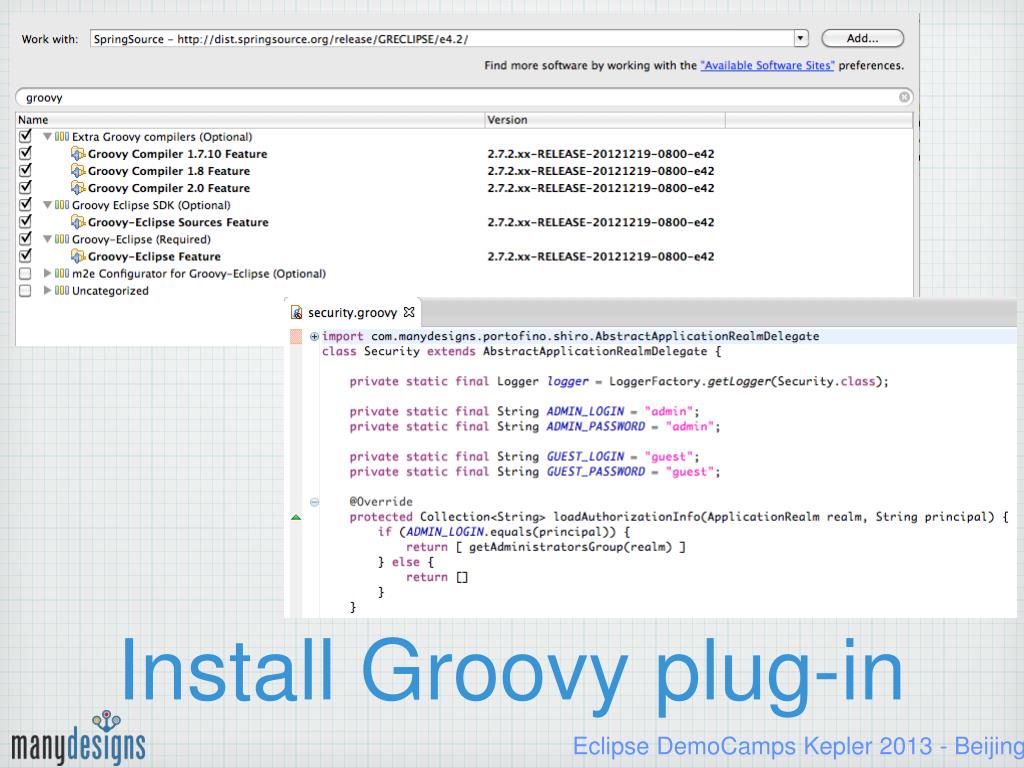The width and height of the screenshot is (1024, 768).
Task: Uncheck Extra Groovy compilers (Optional)
Action: pos(25,136)
